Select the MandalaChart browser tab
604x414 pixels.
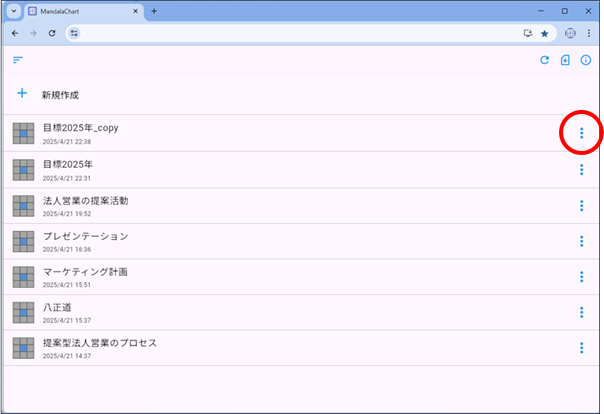[83, 12]
